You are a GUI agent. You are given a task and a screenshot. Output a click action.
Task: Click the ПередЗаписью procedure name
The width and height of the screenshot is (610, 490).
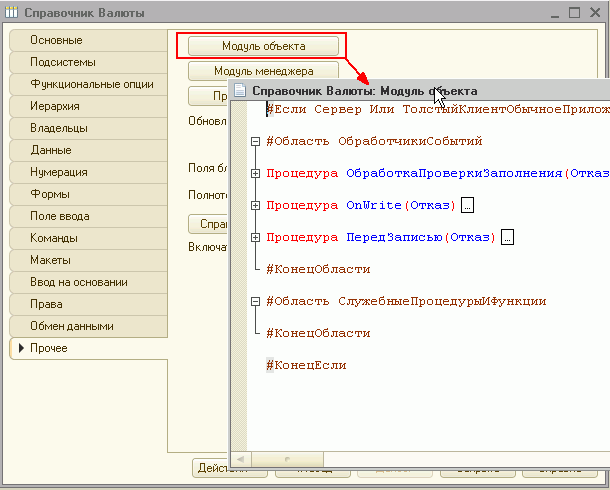pyautogui.click(x=394, y=237)
